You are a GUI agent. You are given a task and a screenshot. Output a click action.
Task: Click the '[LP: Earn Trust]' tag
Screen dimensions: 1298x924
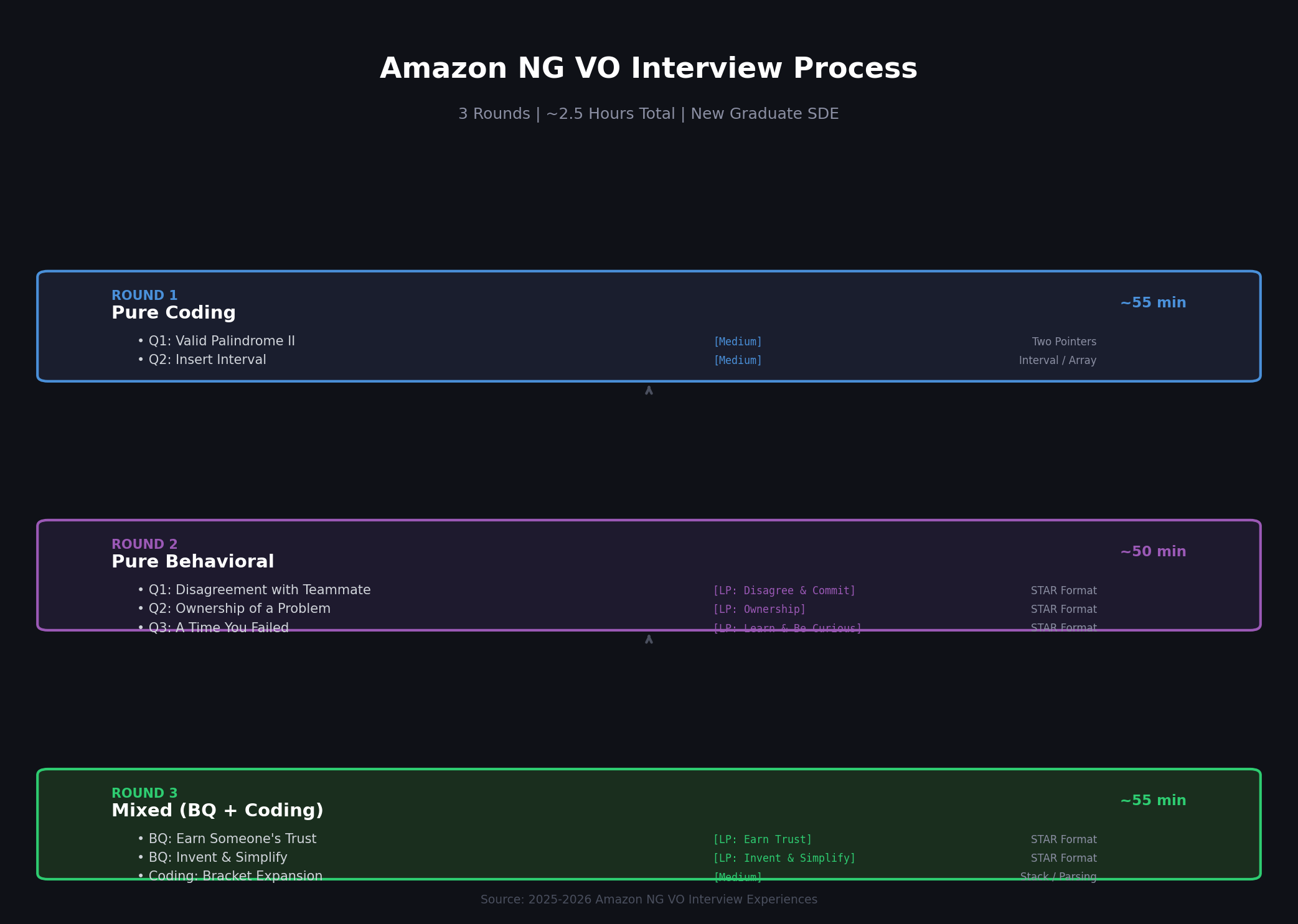(x=763, y=839)
